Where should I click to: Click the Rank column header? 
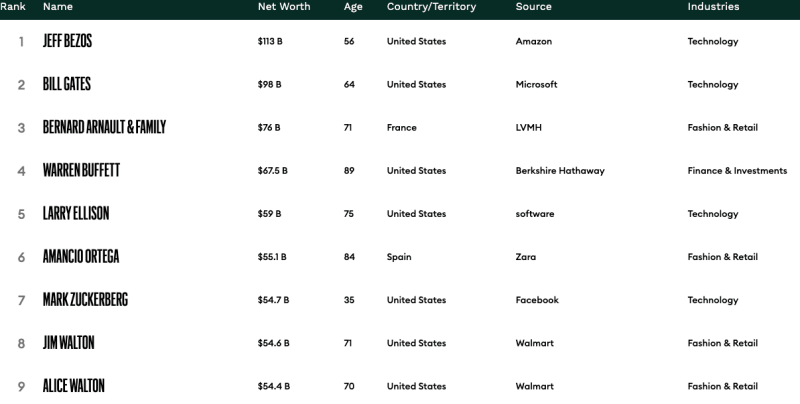(x=13, y=7)
